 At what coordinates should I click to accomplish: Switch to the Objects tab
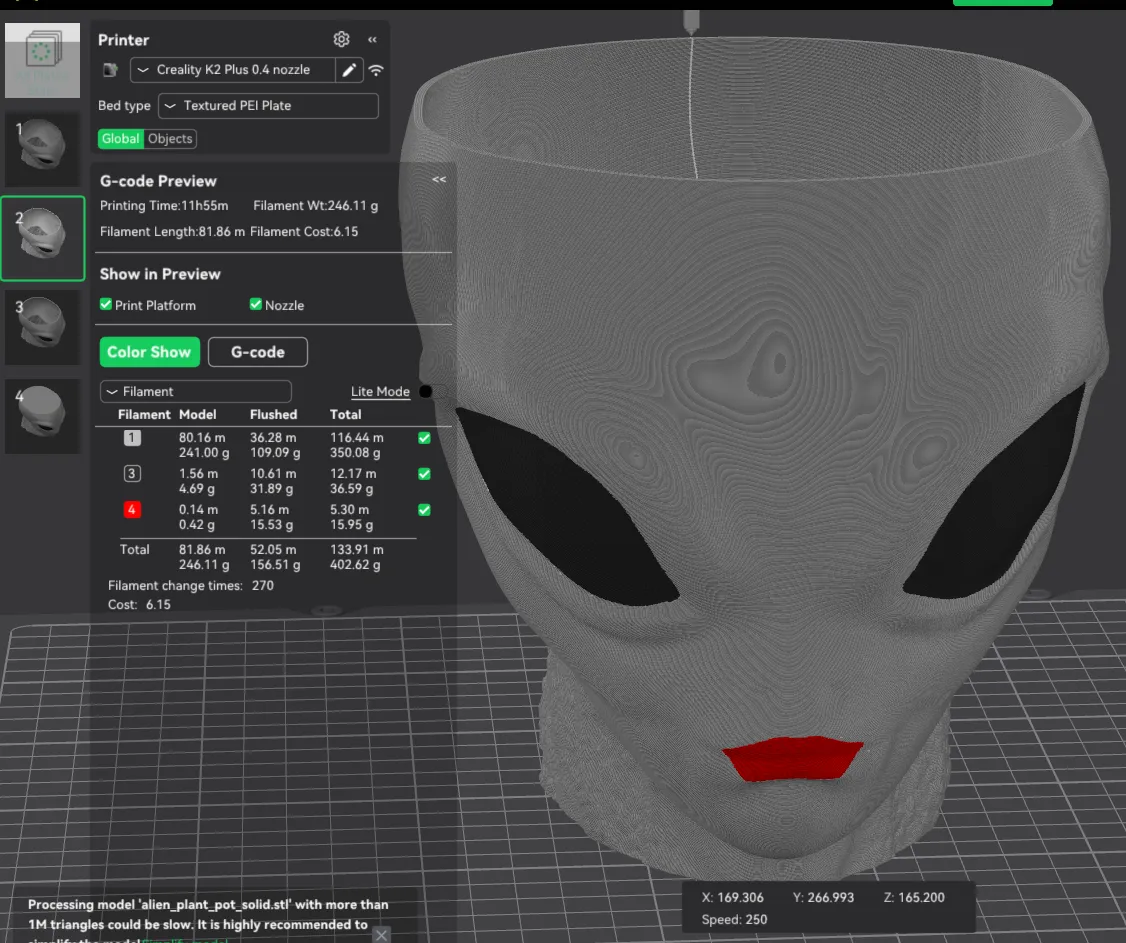click(x=170, y=139)
